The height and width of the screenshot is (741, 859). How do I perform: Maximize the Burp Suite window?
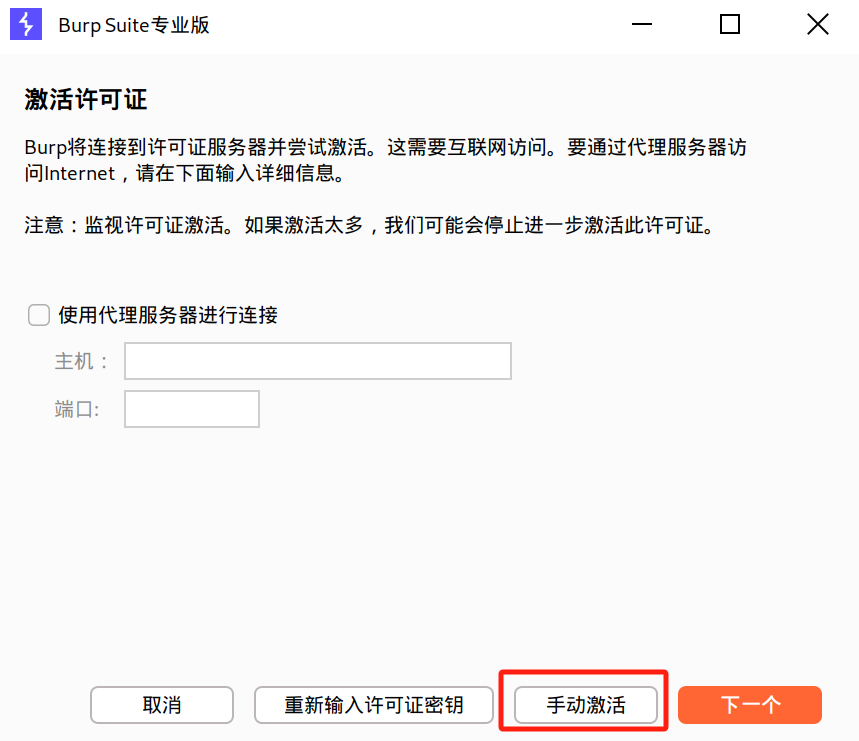[730, 24]
